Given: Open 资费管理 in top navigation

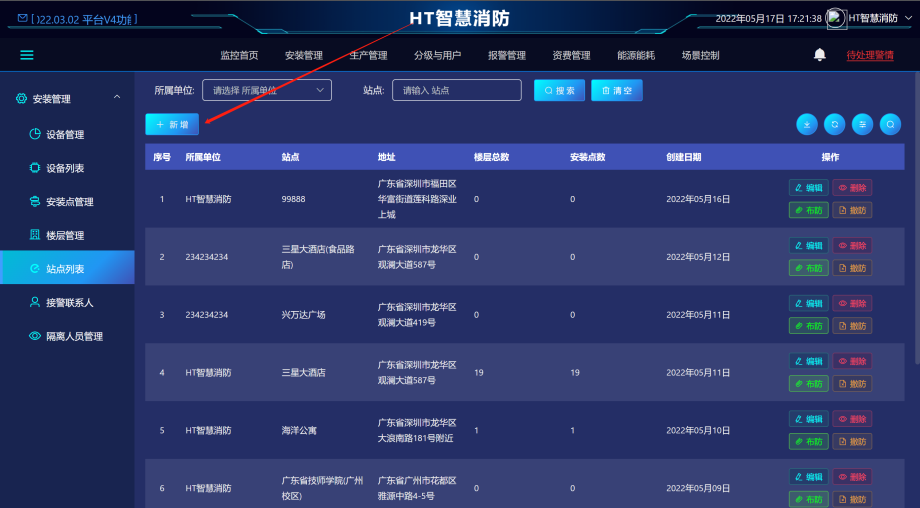Looking at the screenshot, I should tap(571, 55).
